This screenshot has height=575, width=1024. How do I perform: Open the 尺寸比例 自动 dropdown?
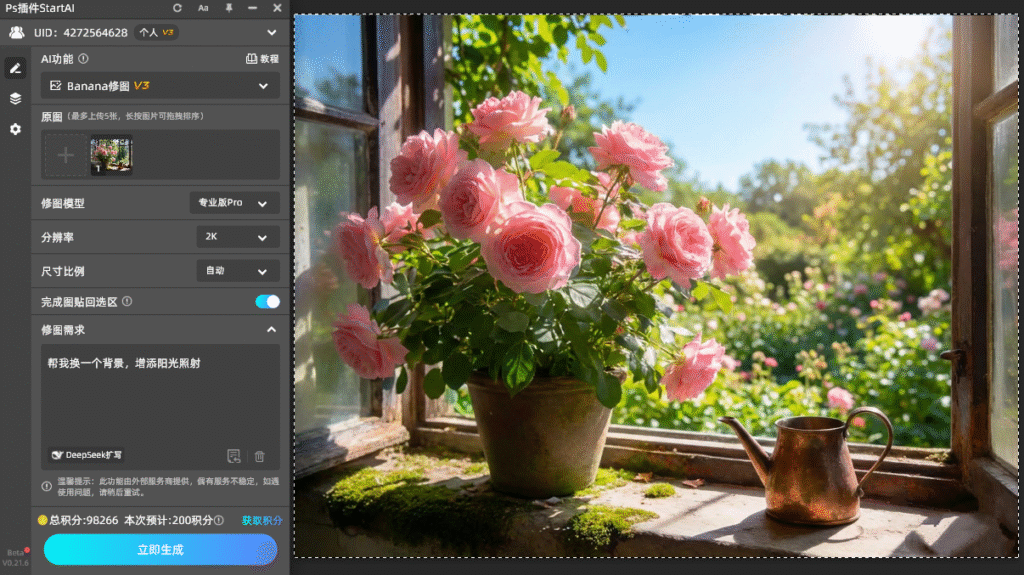pyautogui.click(x=237, y=271)
